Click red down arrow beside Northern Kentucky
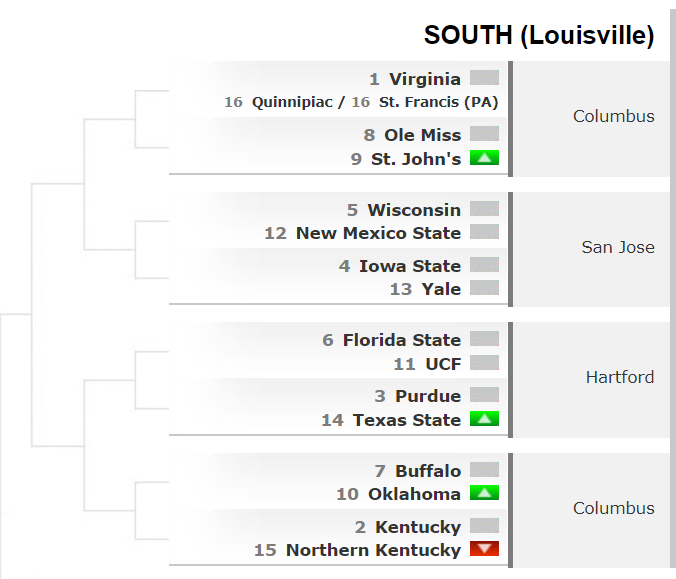Screen dimensions: 676x579 tap(484, 549)
